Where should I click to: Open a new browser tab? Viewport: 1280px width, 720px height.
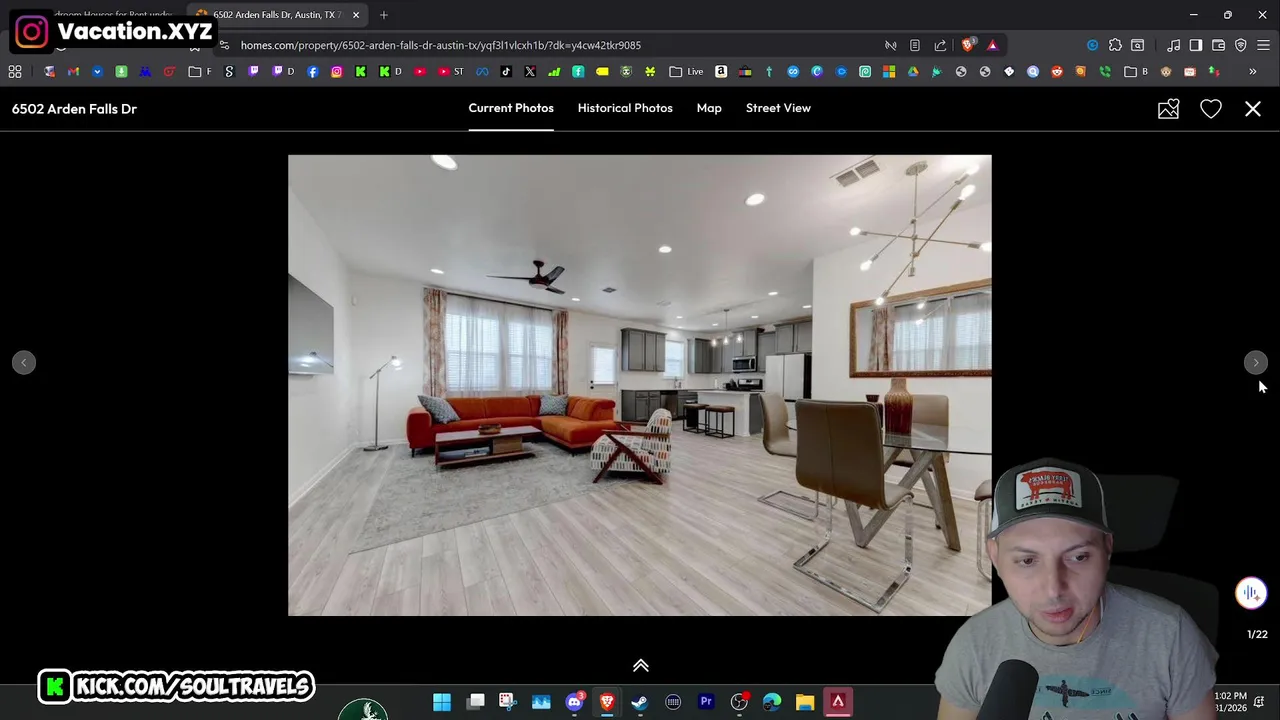384,15
